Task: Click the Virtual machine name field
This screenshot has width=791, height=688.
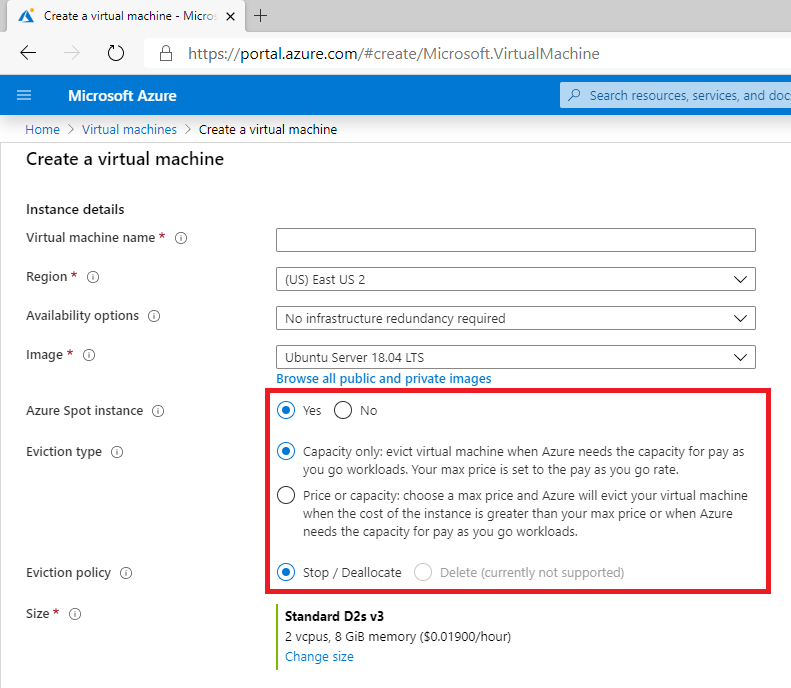Action: (516, 240)
